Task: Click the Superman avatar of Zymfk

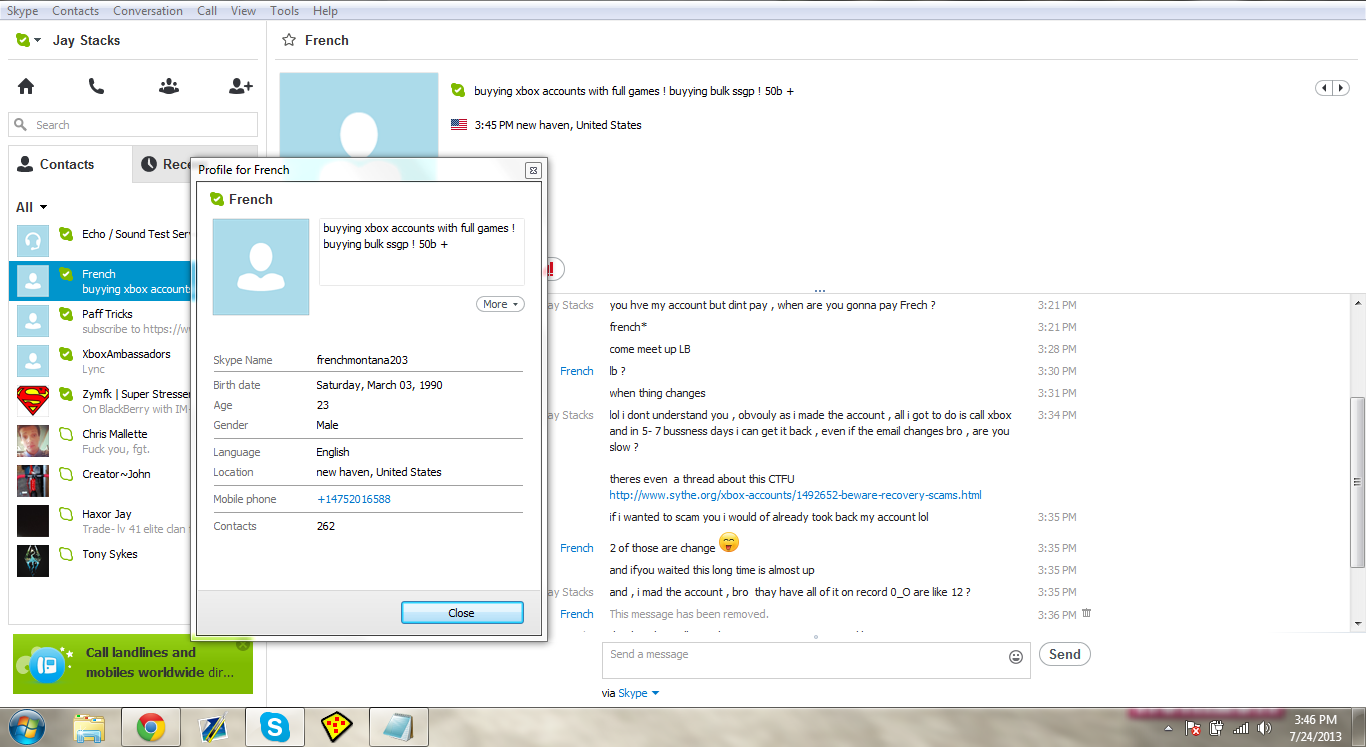Action: click(33, 401)
